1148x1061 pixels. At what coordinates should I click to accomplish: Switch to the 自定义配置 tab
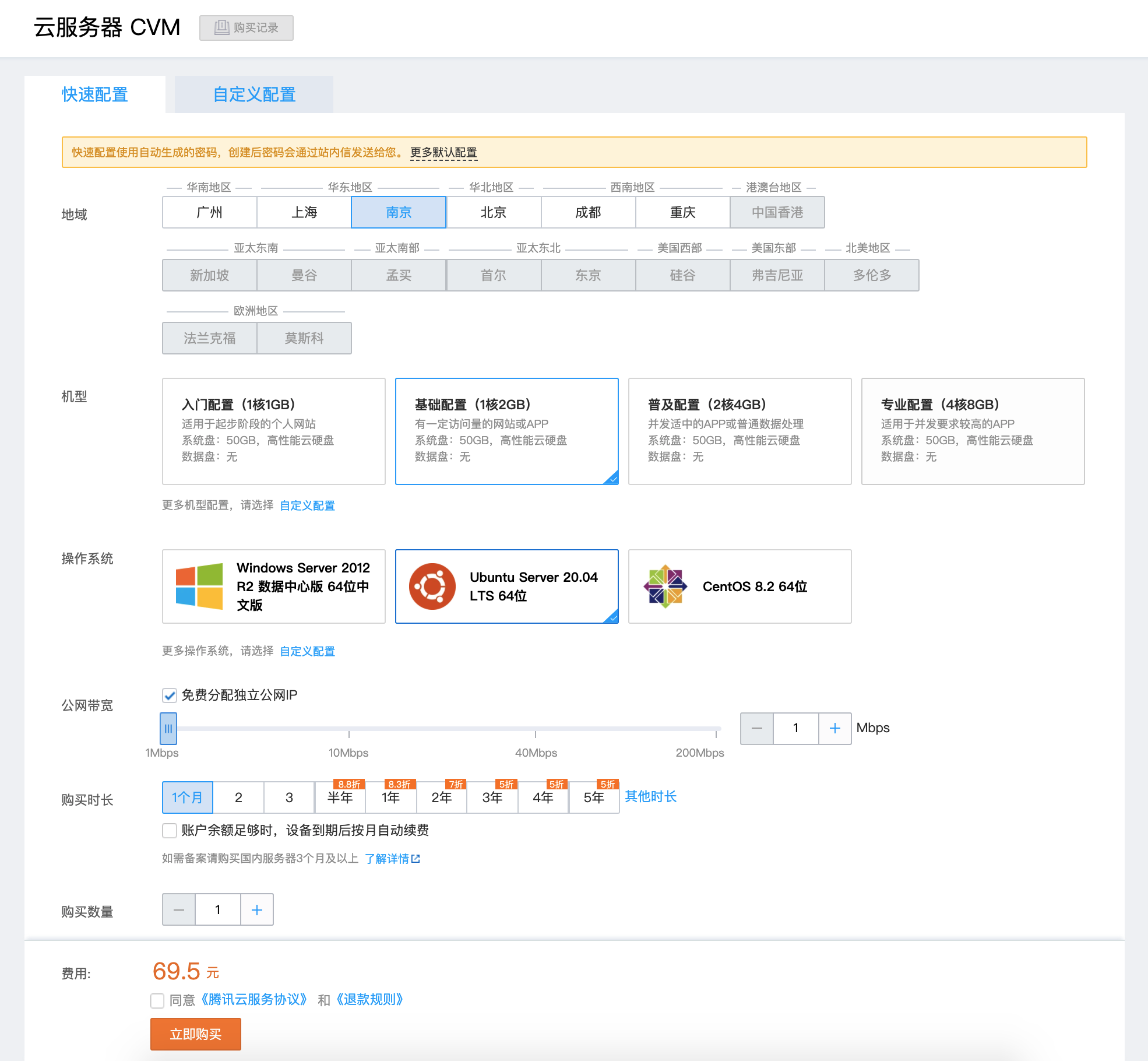coord(254,94)
